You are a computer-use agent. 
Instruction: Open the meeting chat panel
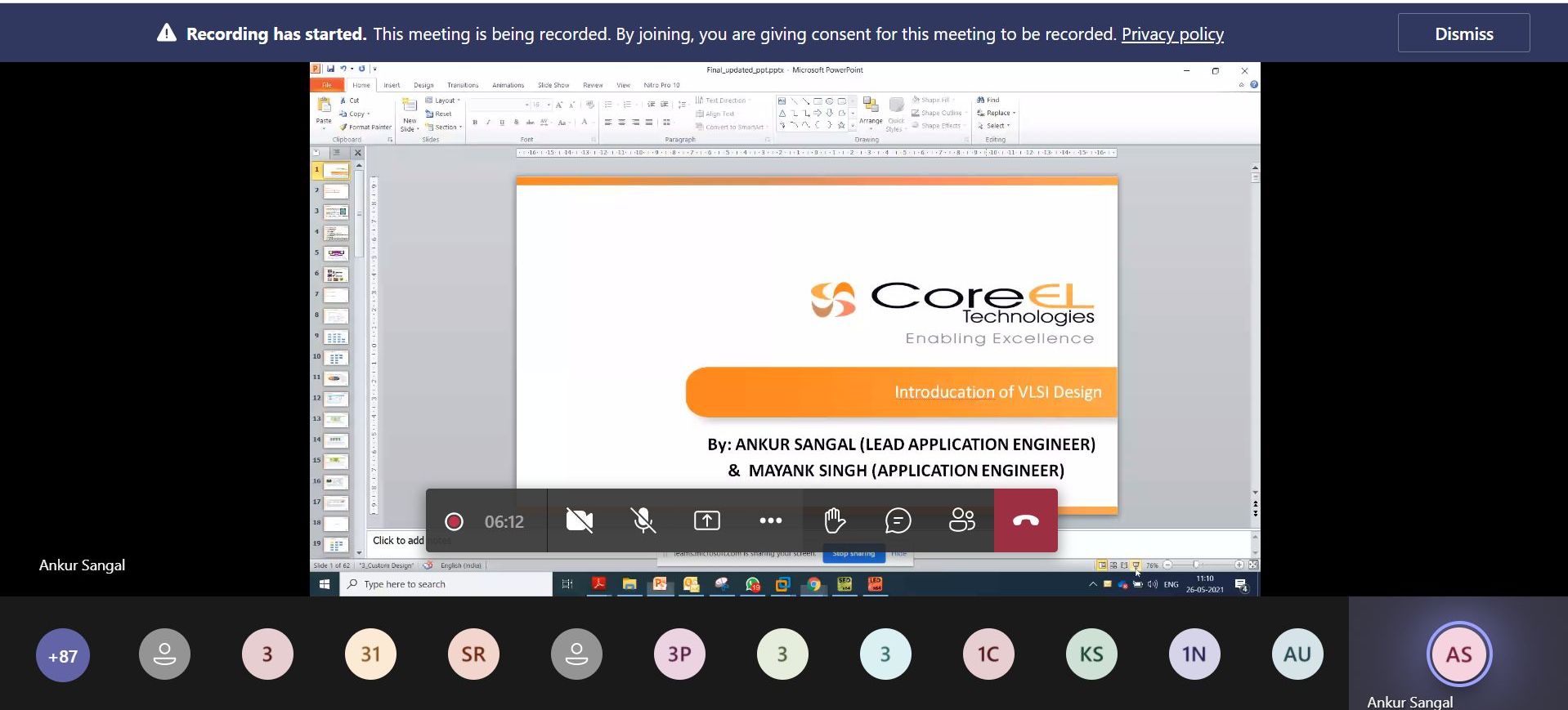pos(898,520)
